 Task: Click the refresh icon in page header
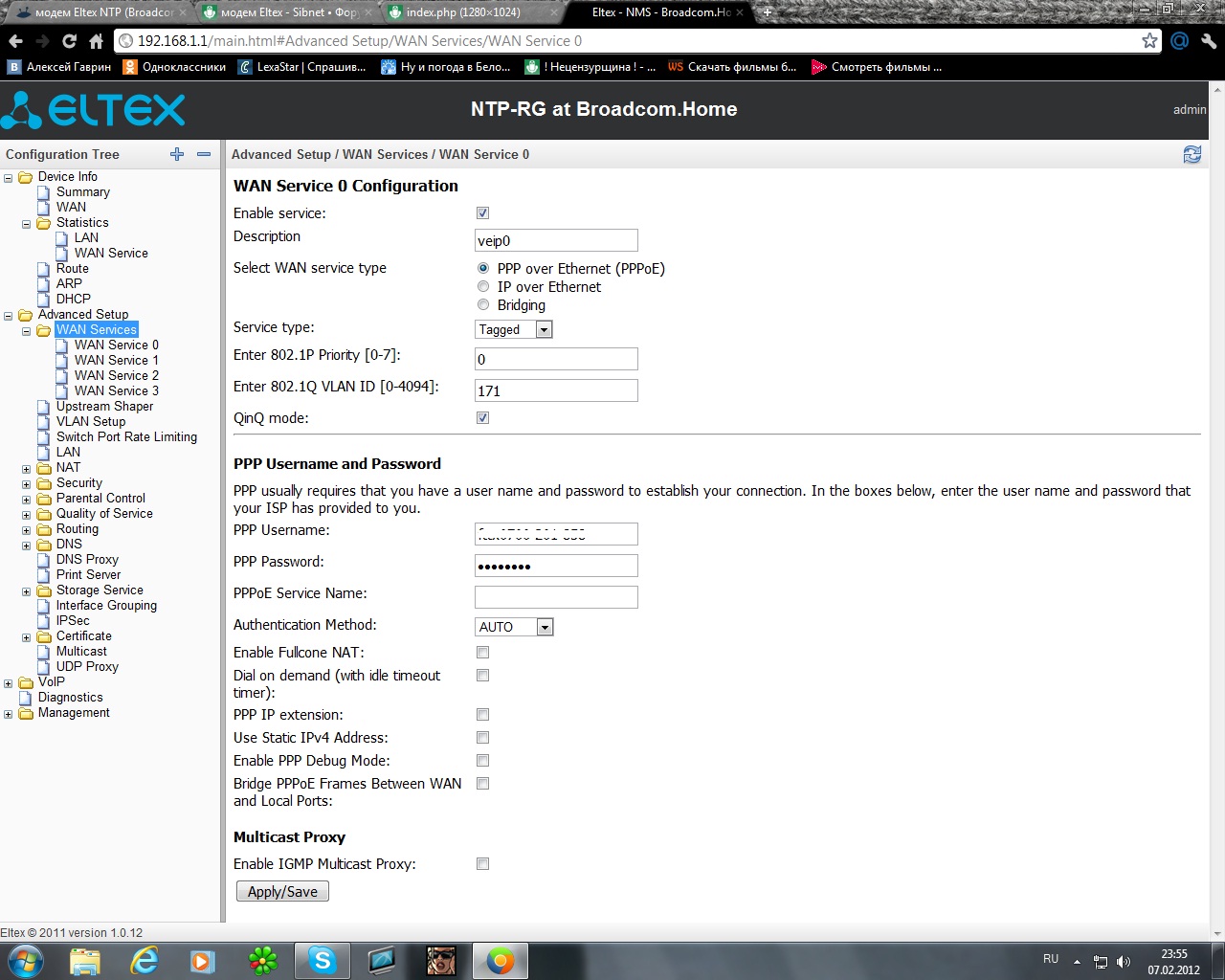pos(1192,154)
